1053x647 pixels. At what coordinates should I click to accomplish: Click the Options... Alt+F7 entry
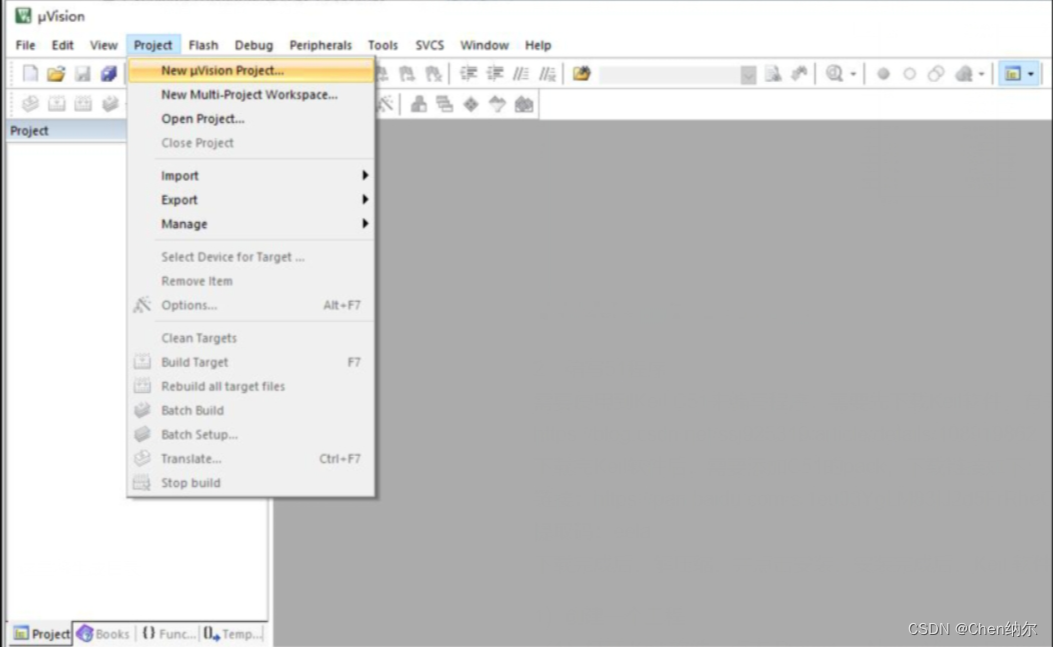(x=251, y=305)
